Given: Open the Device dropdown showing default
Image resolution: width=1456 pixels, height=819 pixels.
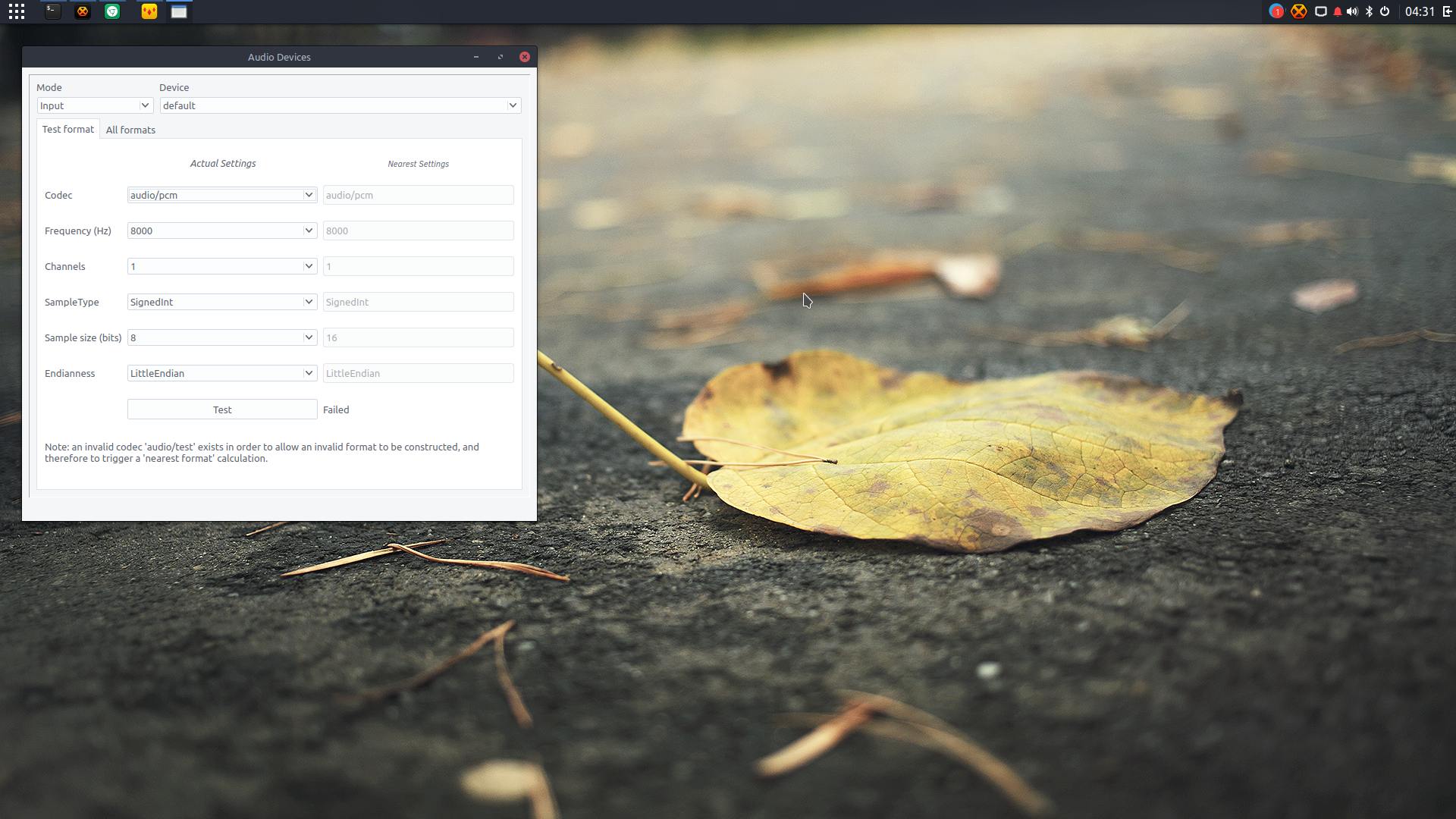Looking at the screenshot, I should tap(340, 105).
